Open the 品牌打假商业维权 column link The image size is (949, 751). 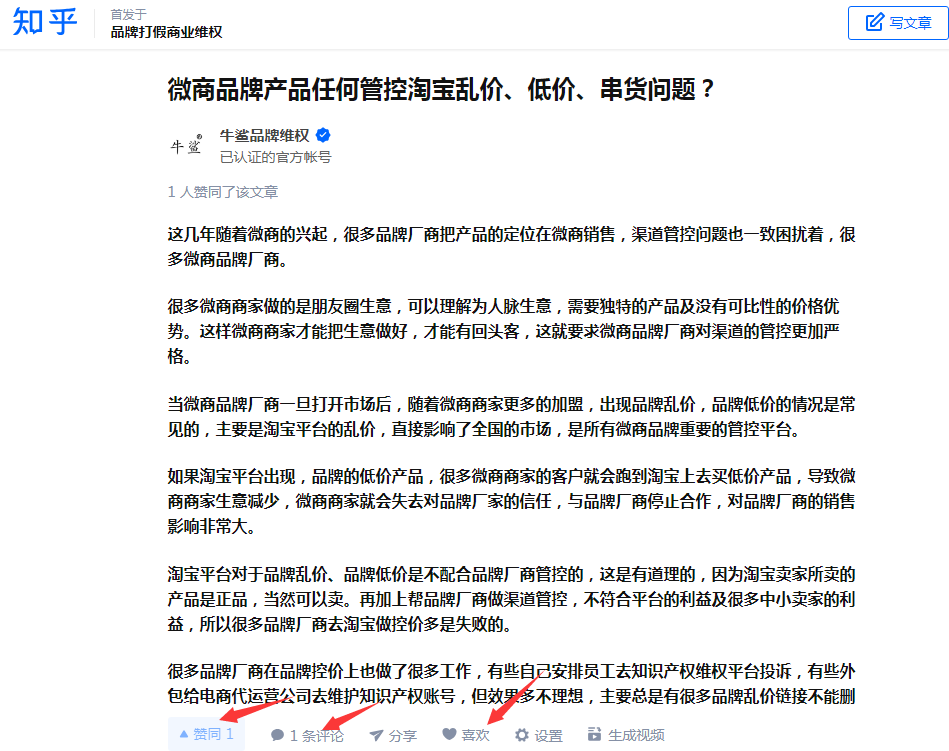[x=166, y=32]
